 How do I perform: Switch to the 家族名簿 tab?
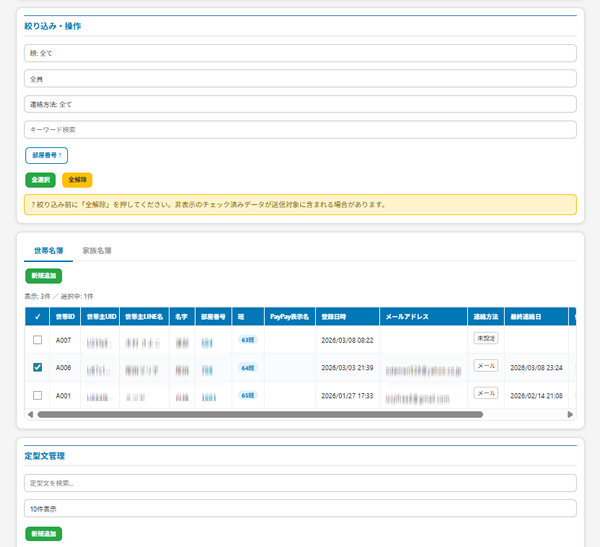pyautogui.click(x=97, y=250)
